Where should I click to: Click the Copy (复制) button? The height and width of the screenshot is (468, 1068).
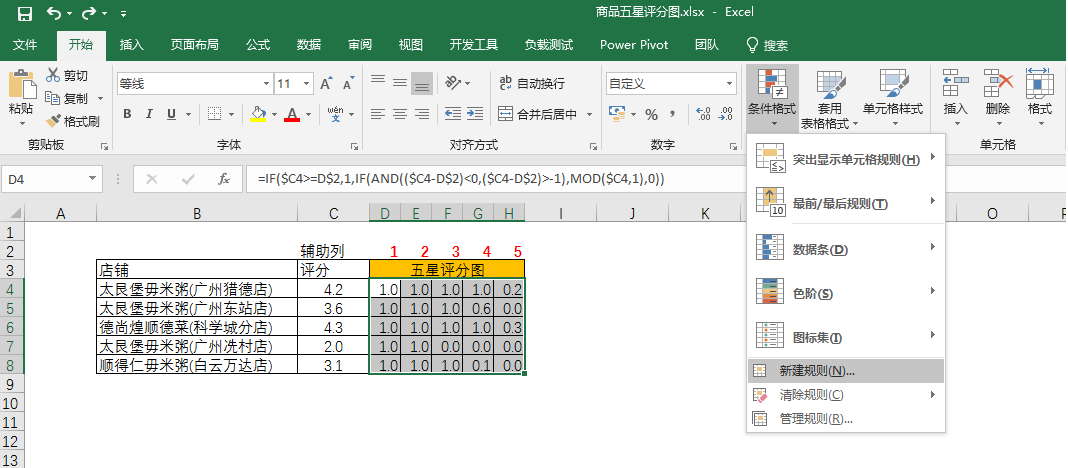pos(67,98)
